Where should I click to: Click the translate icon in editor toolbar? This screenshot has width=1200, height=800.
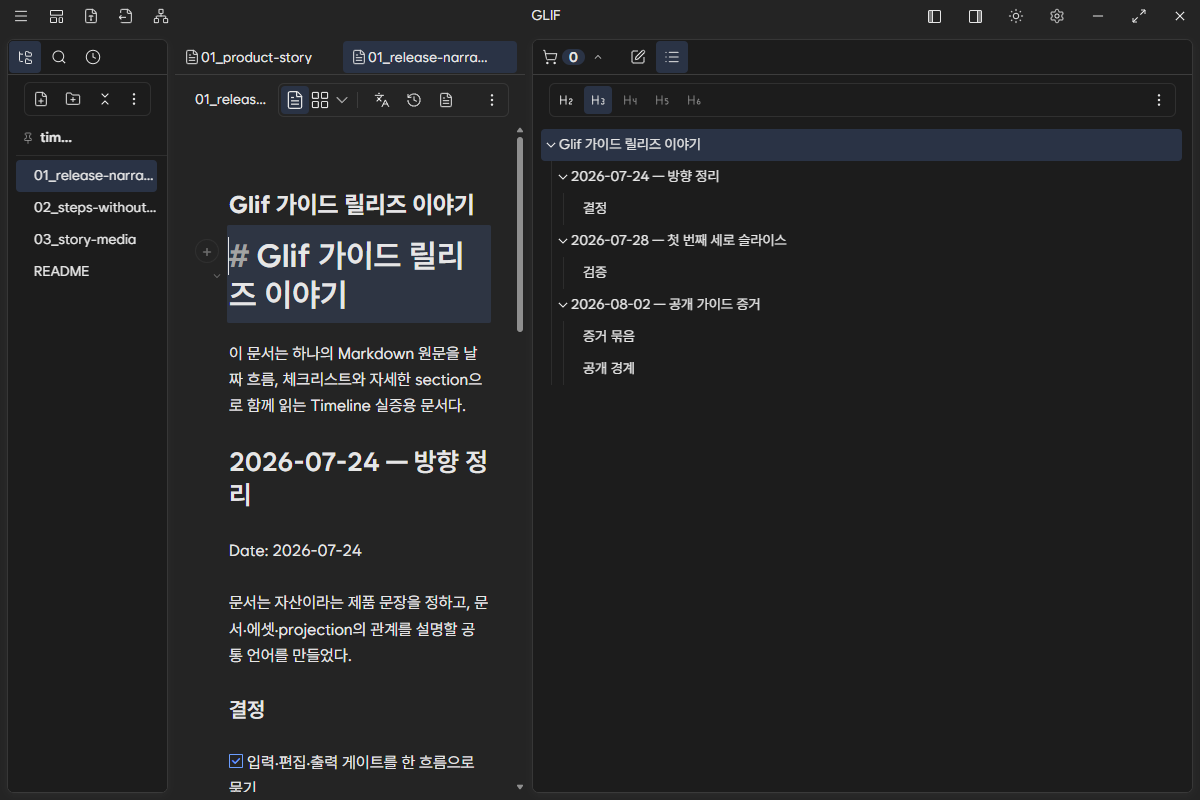coord(381,100)
